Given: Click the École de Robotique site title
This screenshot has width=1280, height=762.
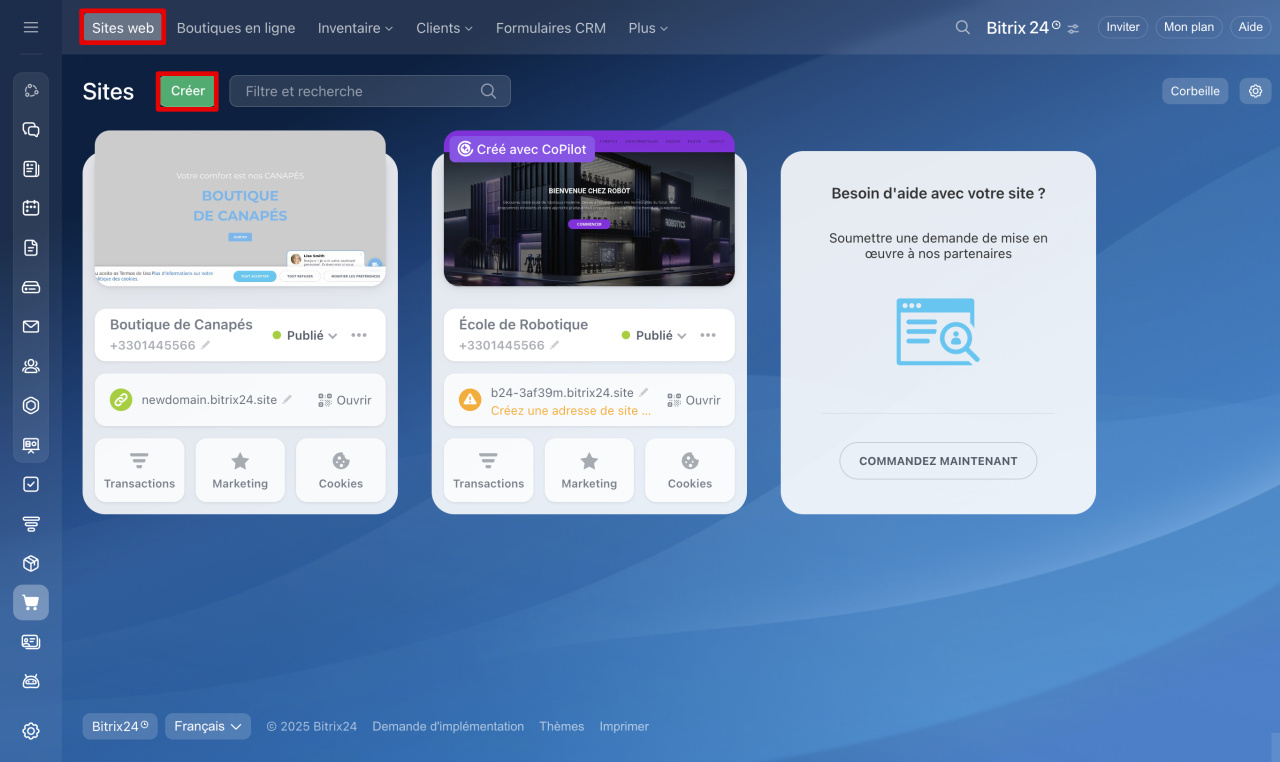Looking at the screenshot, I should coord(523,325).
